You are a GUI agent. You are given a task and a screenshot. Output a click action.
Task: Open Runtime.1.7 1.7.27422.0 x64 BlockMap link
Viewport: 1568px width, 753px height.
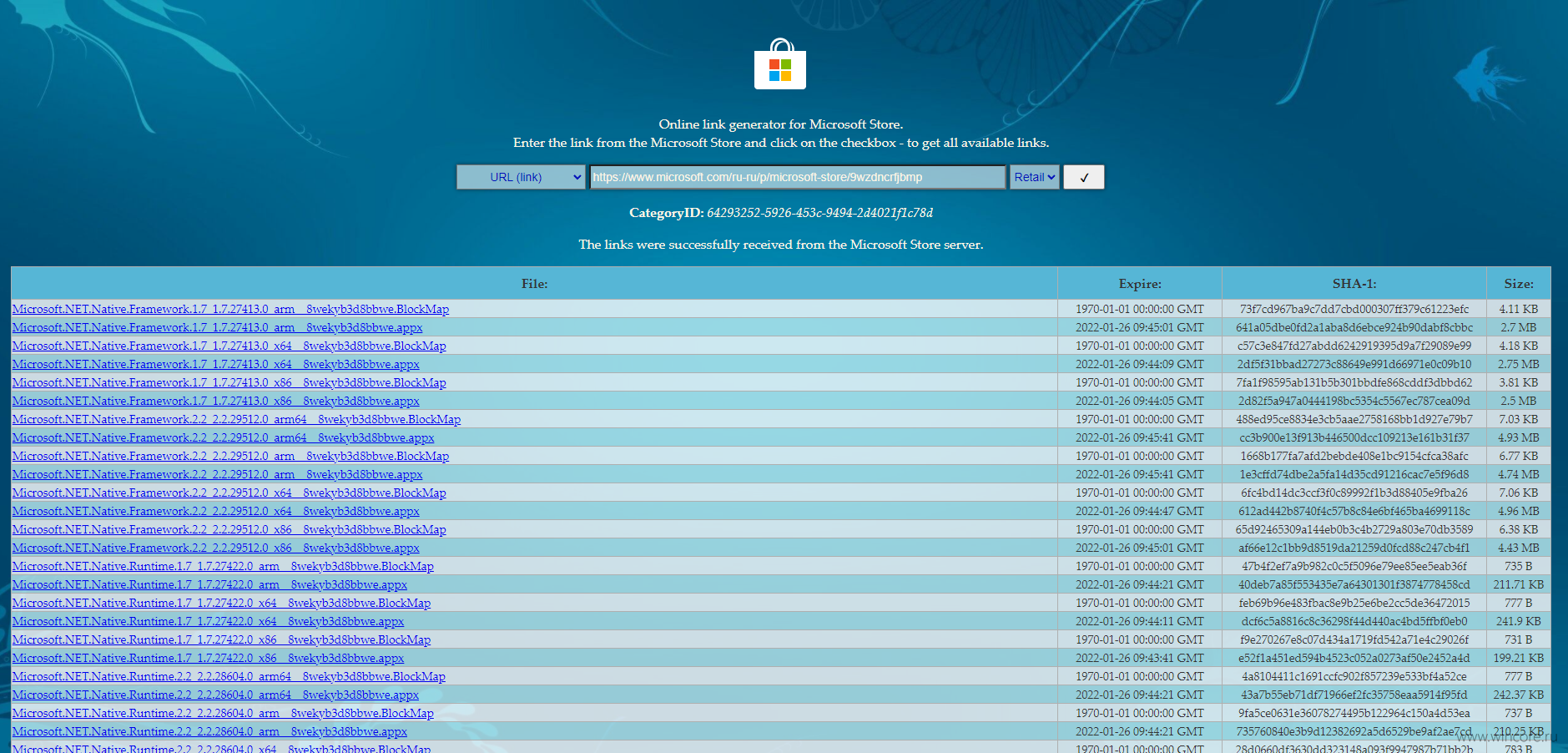(x=221, y=603)
